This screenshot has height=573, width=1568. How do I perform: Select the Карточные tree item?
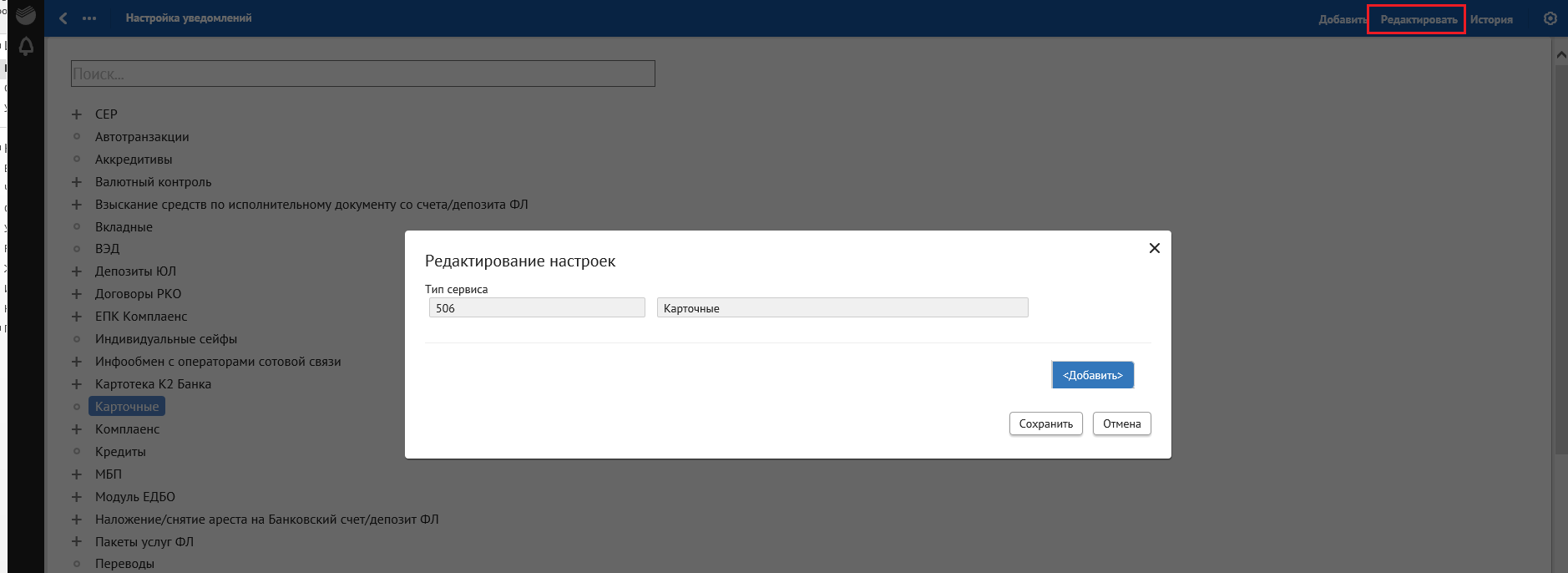pos(127,407)
